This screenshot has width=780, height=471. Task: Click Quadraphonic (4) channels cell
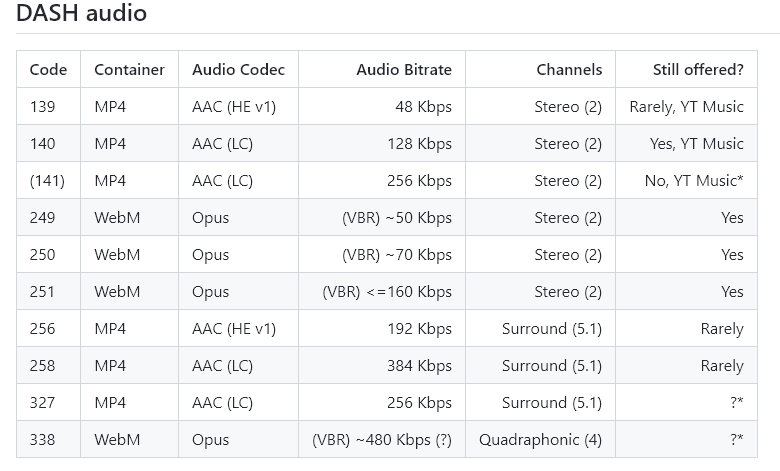point(540,440)
